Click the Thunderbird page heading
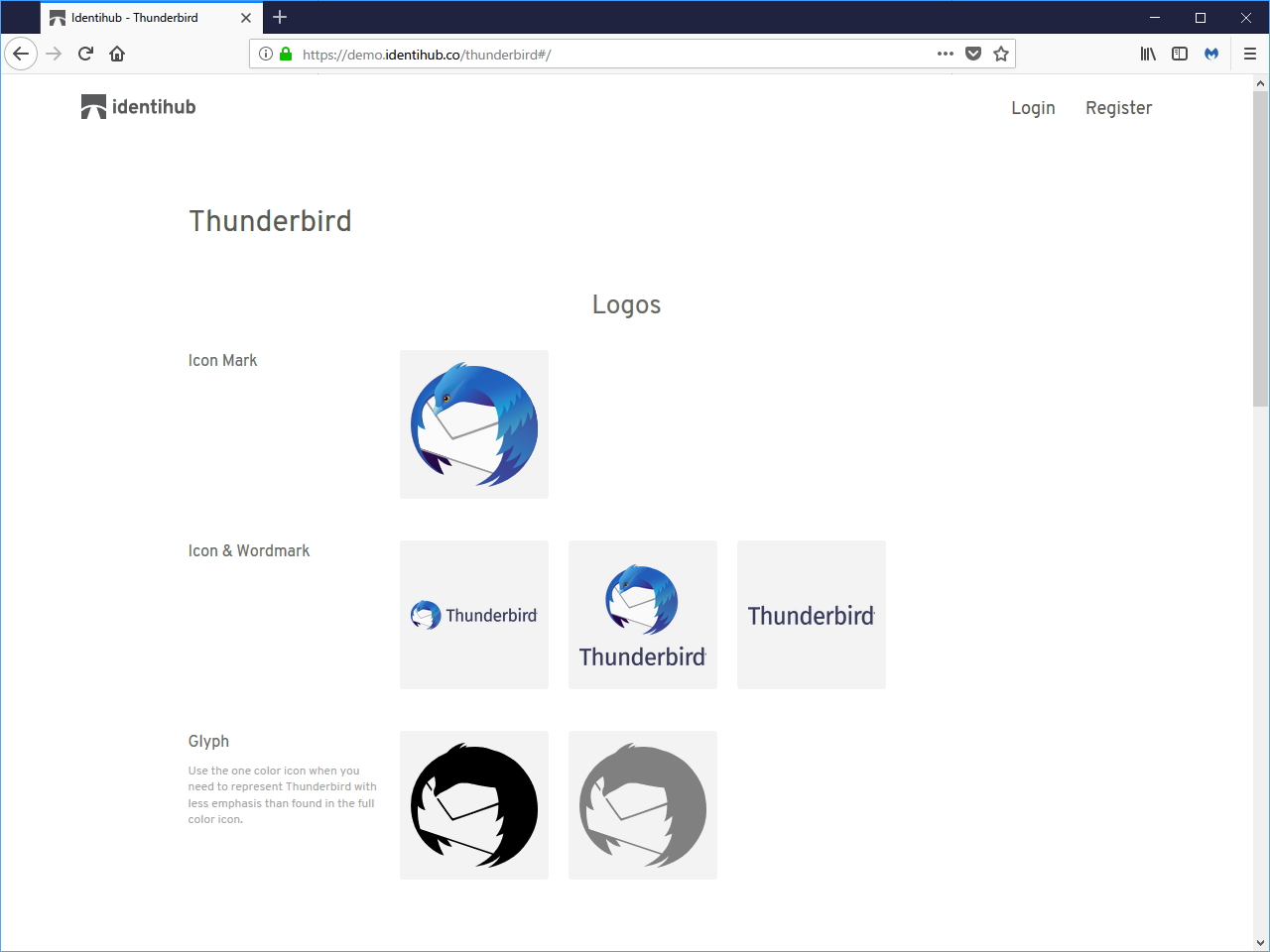This screenshot has height=952, width=1270. click(270, 221)
